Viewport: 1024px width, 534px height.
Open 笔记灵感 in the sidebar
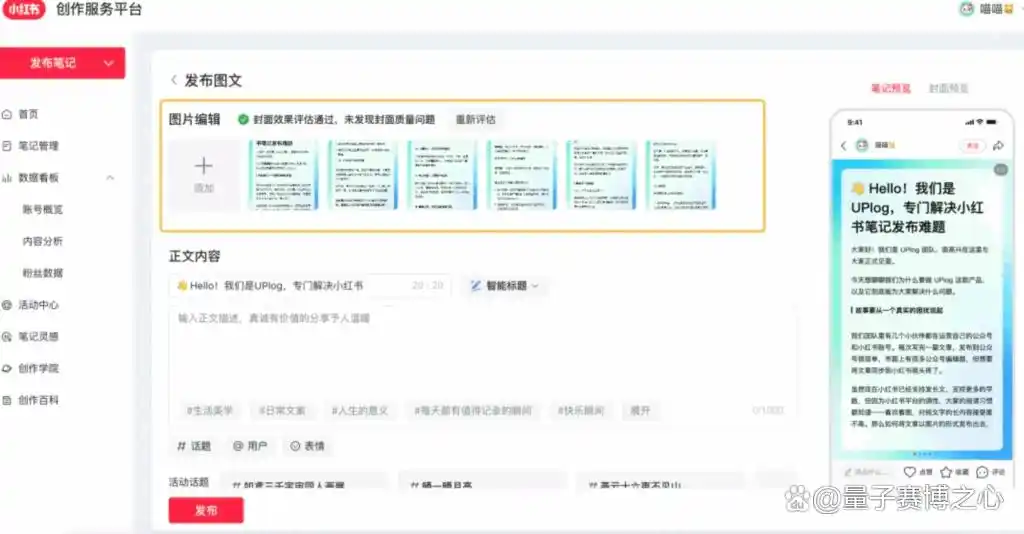point(37,337)
